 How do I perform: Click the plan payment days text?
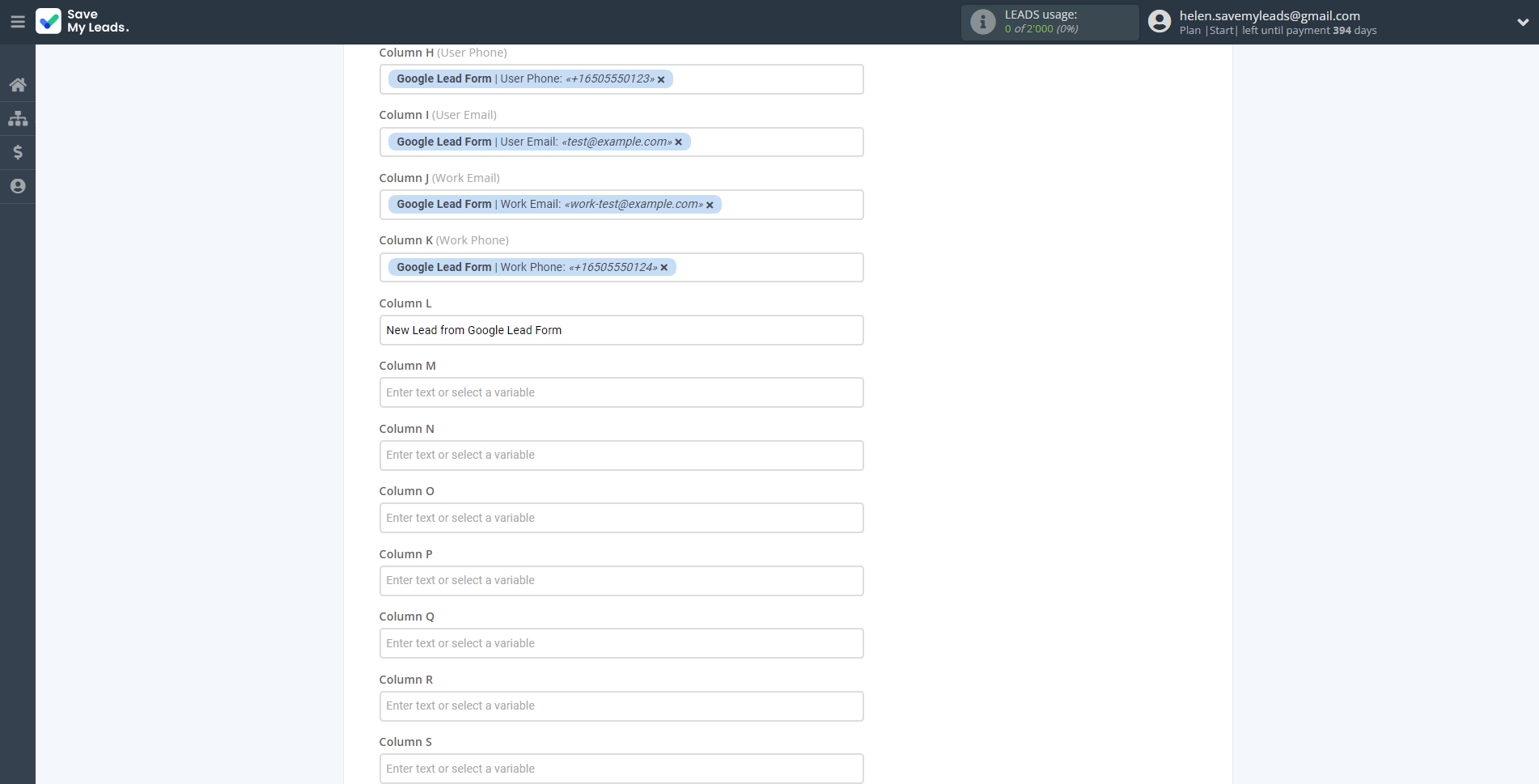pos(1278,31)
